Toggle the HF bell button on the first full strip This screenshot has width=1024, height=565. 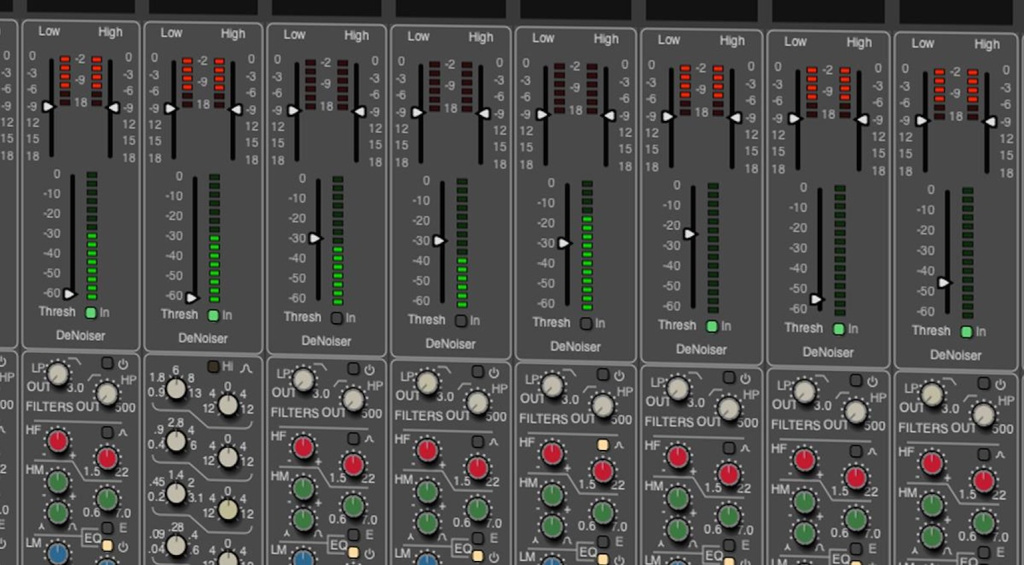[x=108, y=432]
